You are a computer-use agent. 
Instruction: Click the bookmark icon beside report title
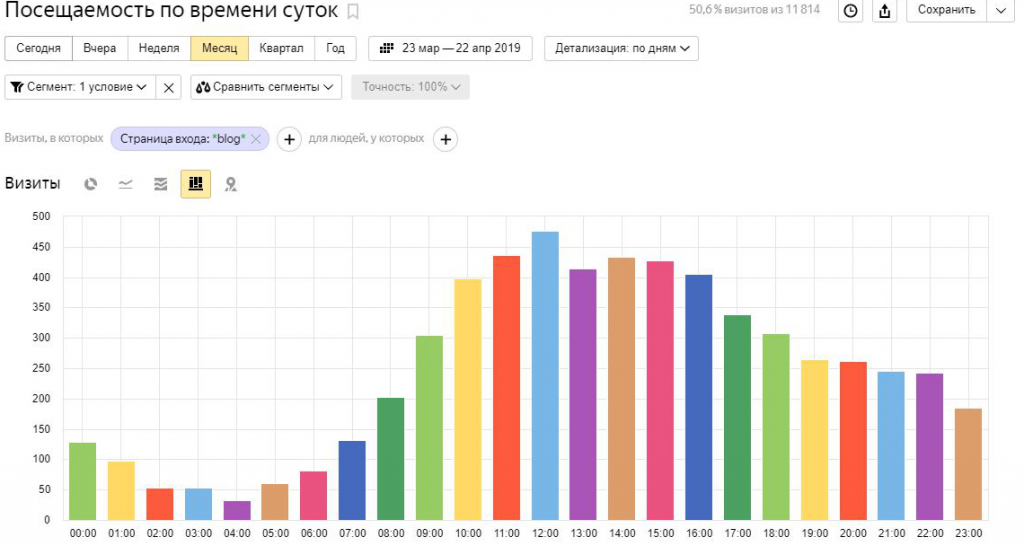coord(352,11)
